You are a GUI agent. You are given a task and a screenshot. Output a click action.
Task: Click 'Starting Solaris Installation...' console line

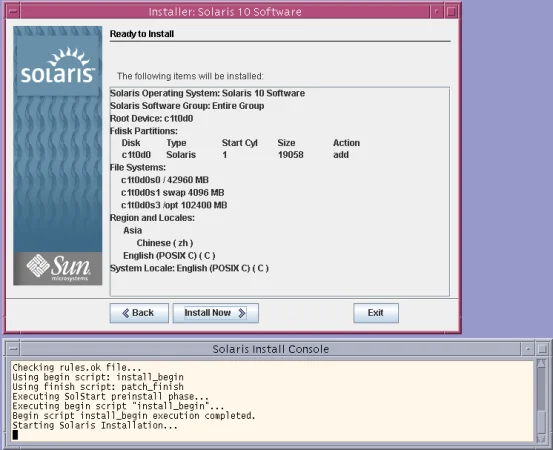point(95,425)
